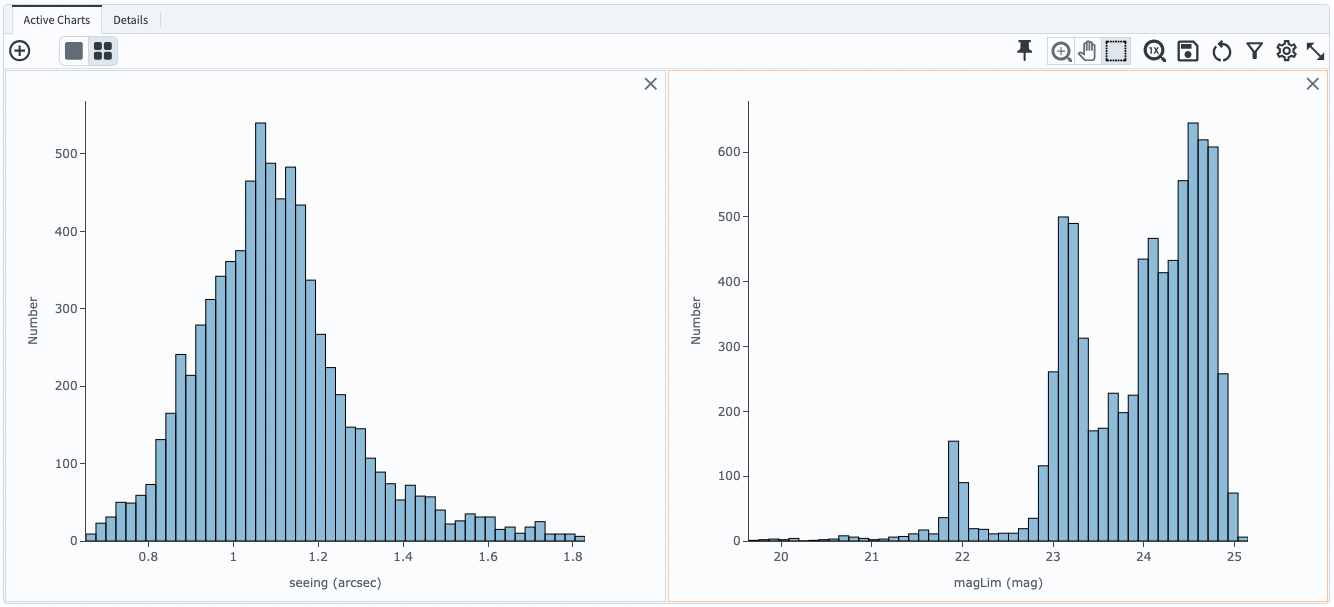Switch to the pan hand mode

point(1088,50)
